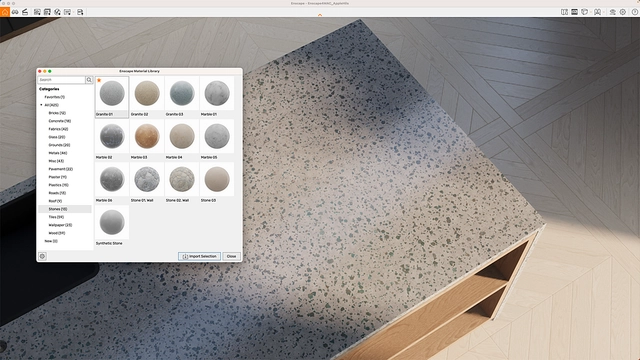The image size is (640, 360).
Task: Select the Favorites category
Action: [x=55, y=97]
